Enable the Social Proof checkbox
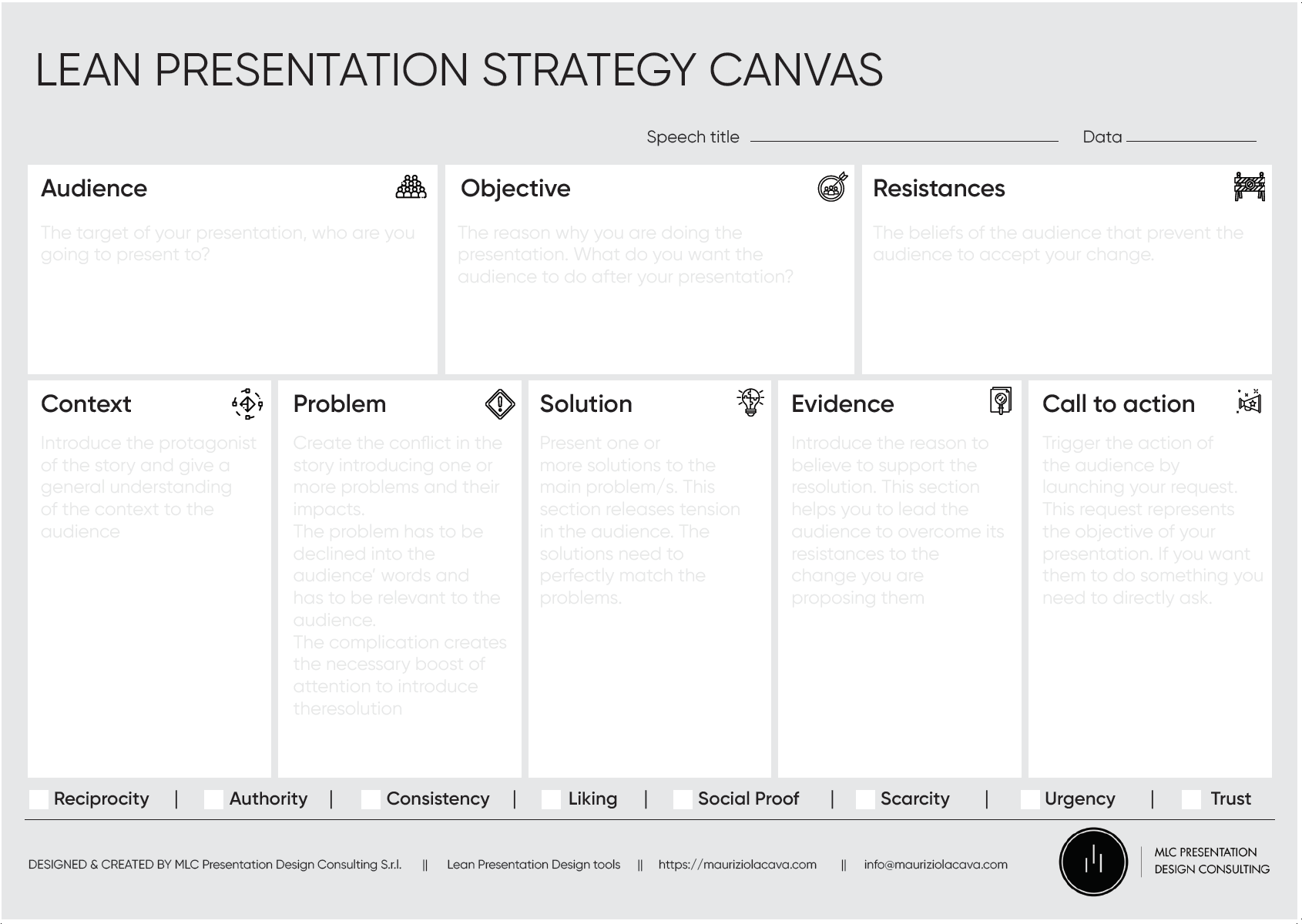 click(683, 799)
